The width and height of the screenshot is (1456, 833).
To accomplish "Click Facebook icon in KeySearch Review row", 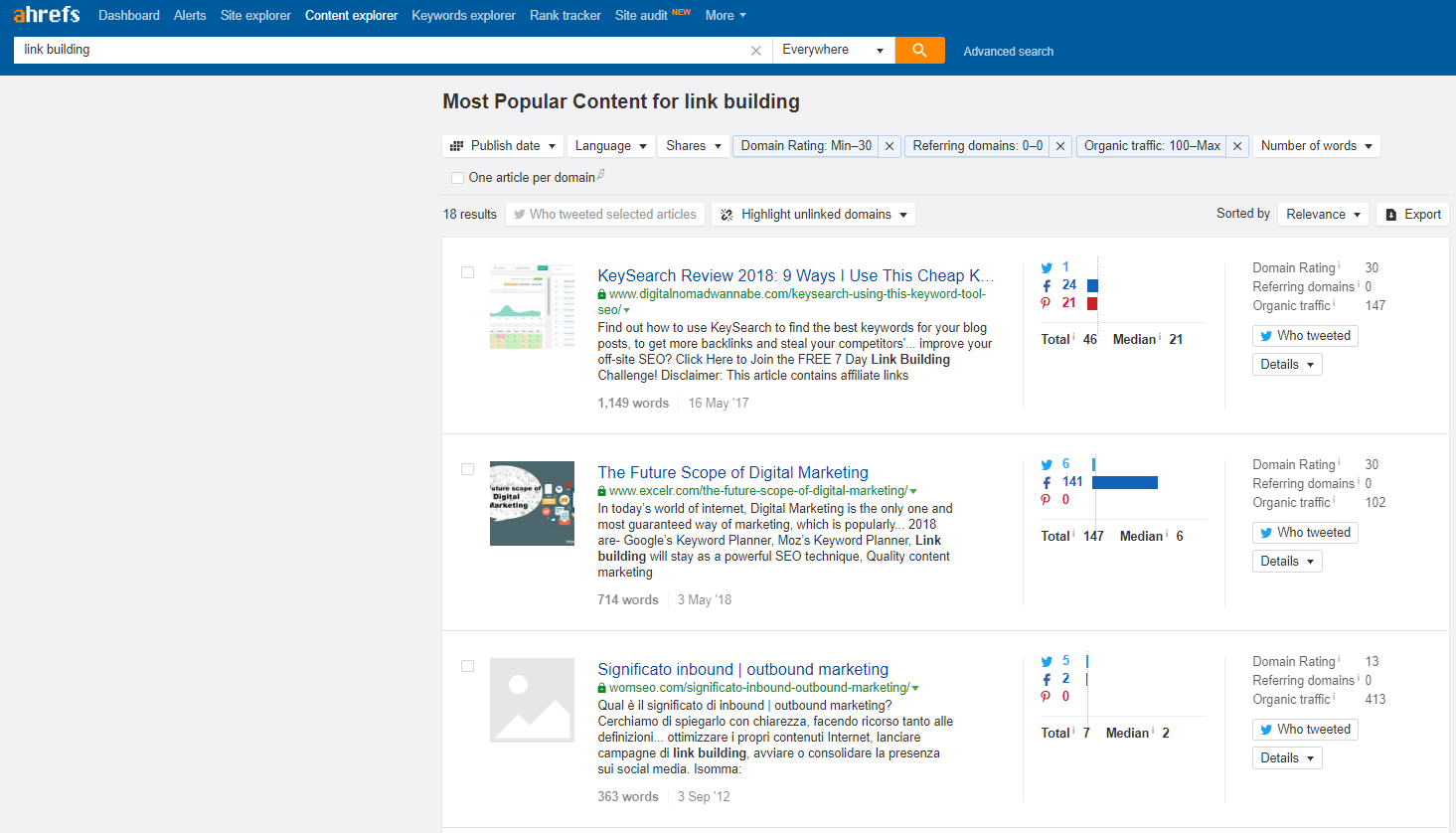I will 1047,285.
